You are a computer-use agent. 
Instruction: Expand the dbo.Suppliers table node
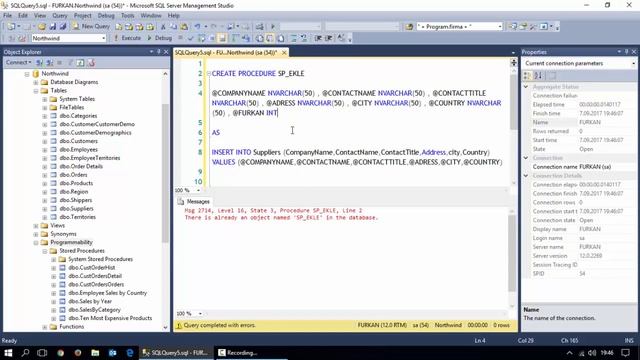coord(45,209)
